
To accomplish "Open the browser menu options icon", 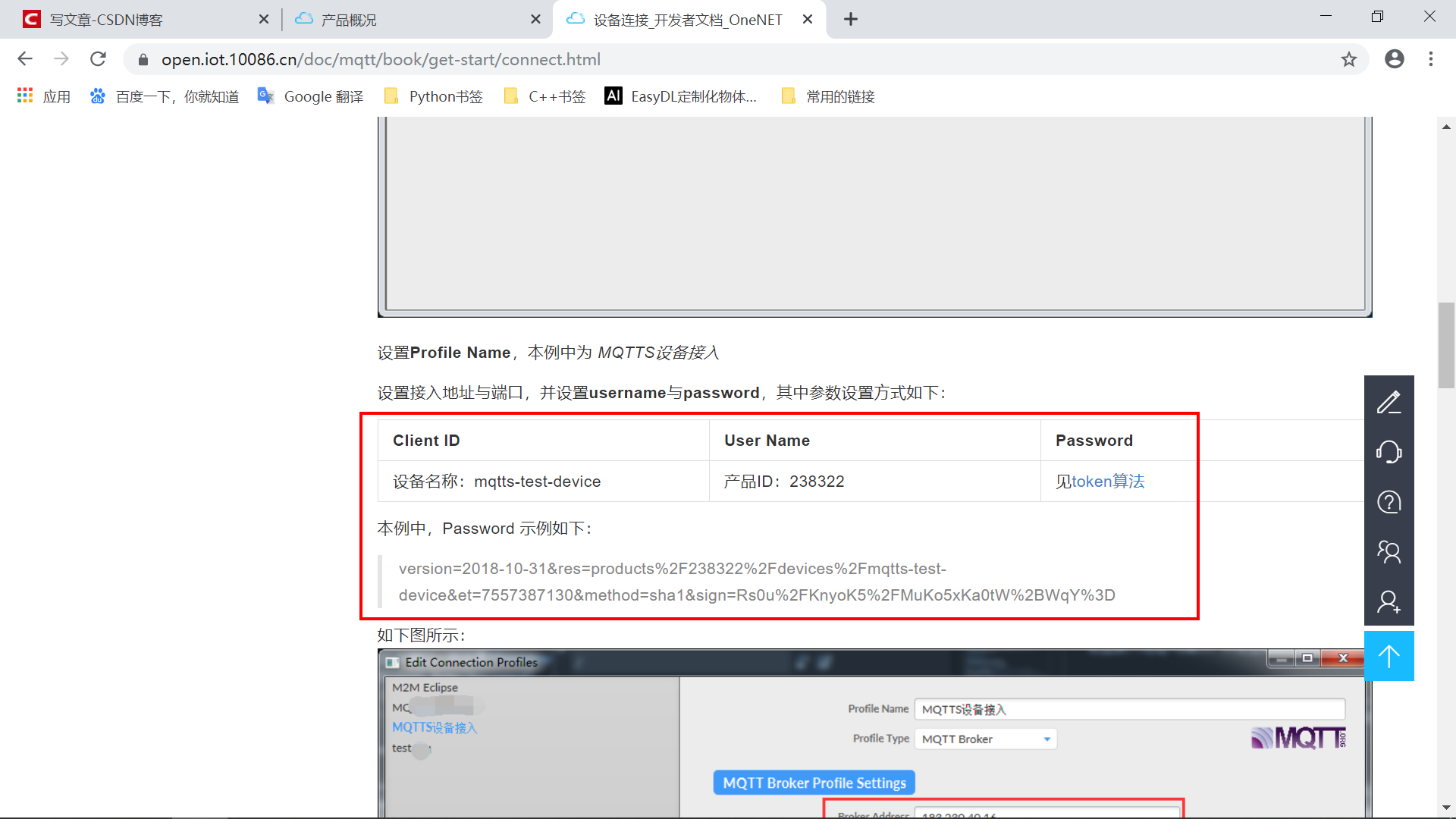I will pyautogui.click(x=1431, y=59).
